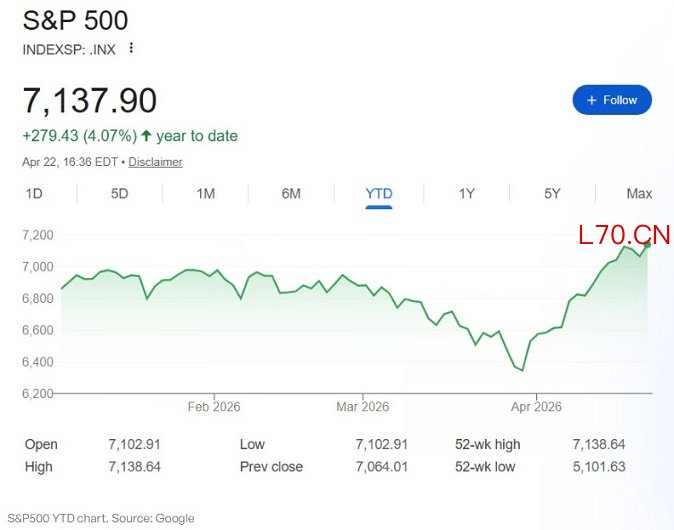Viewport: 674px width, 530px height.
Task: Click the 7,137.90 index price
Action: pos(90,101)
